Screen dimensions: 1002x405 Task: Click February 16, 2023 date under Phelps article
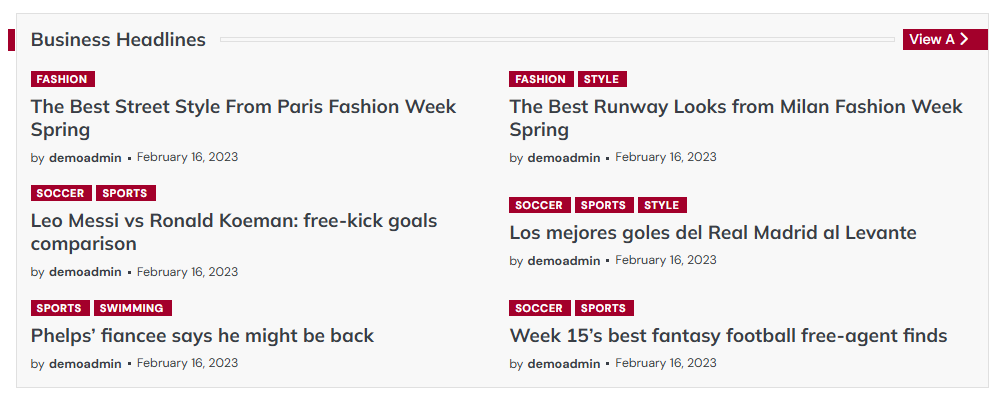pos(187,364)
